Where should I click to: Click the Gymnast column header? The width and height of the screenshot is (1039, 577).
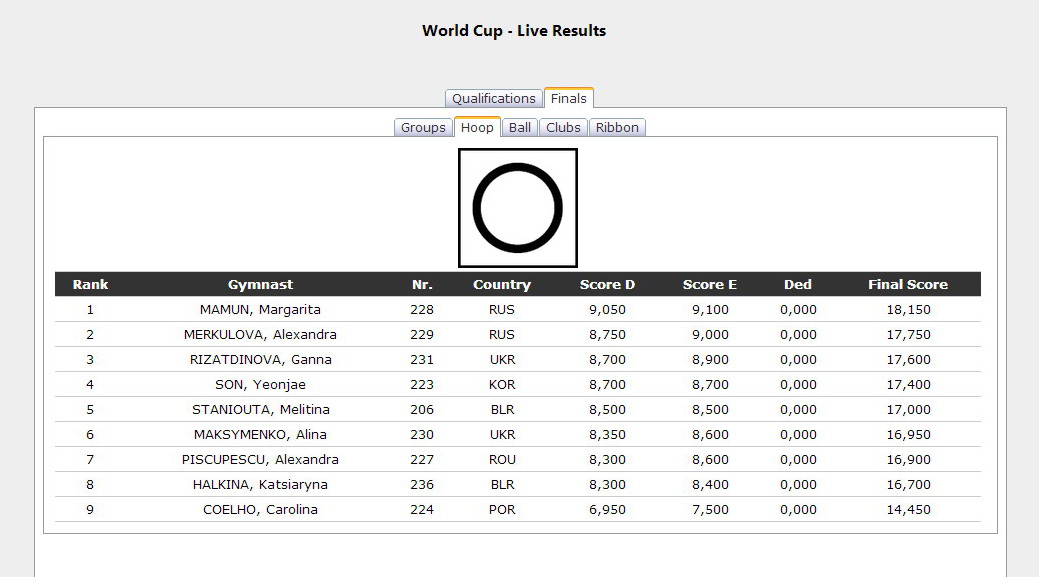point(260,284)
